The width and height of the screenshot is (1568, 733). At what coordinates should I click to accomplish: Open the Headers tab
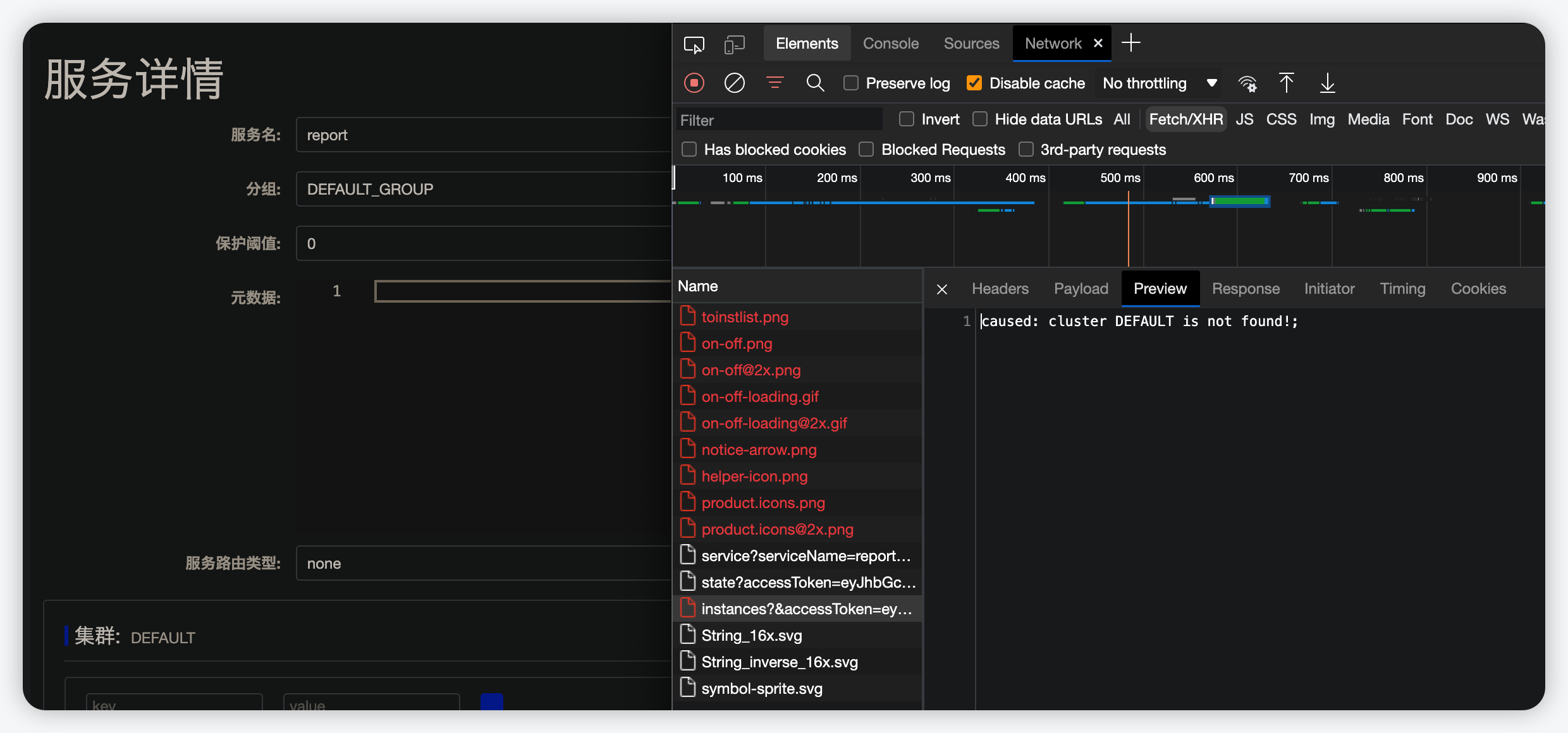[1000, 289]
